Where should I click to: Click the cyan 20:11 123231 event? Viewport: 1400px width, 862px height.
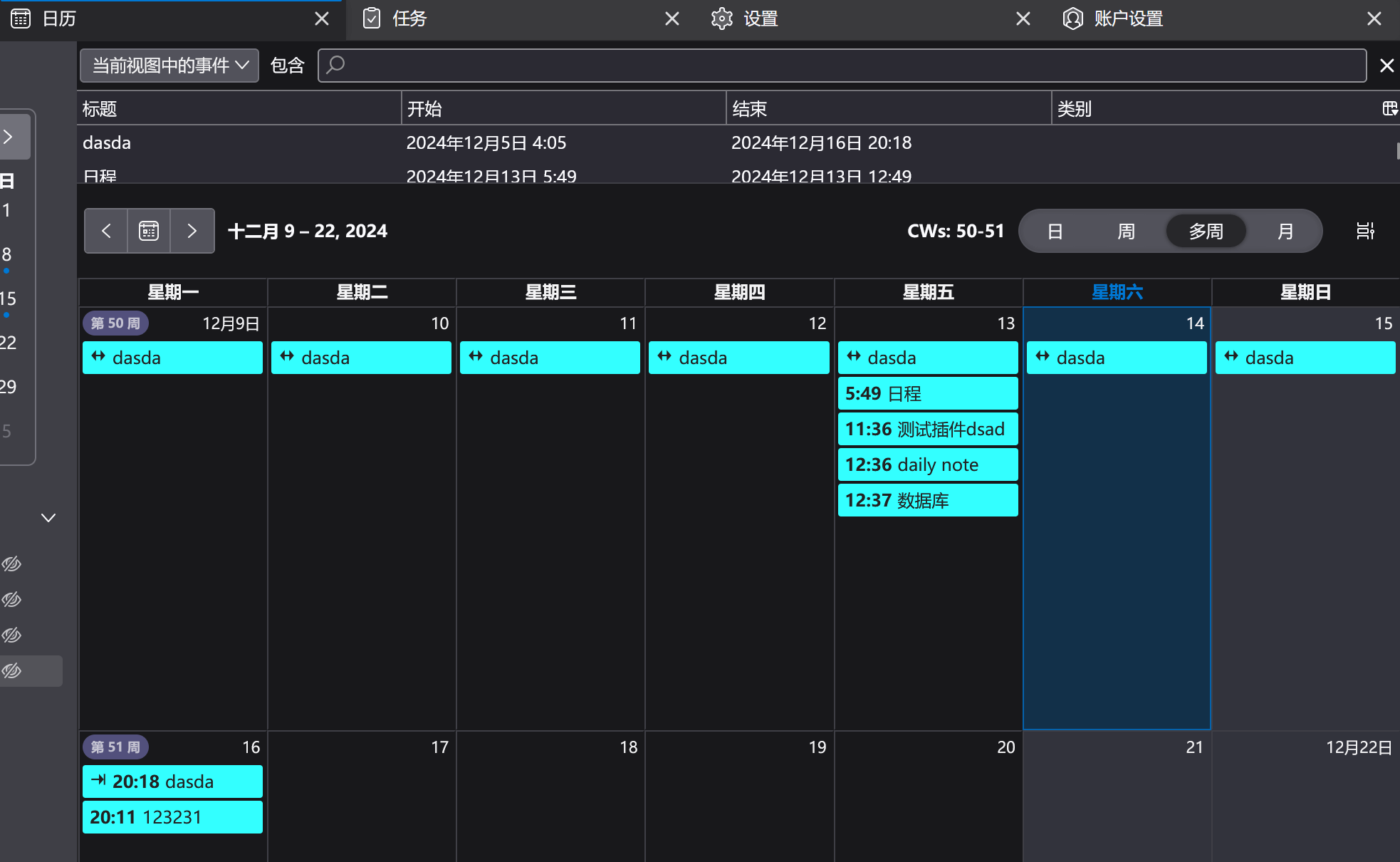click(172, 817)
